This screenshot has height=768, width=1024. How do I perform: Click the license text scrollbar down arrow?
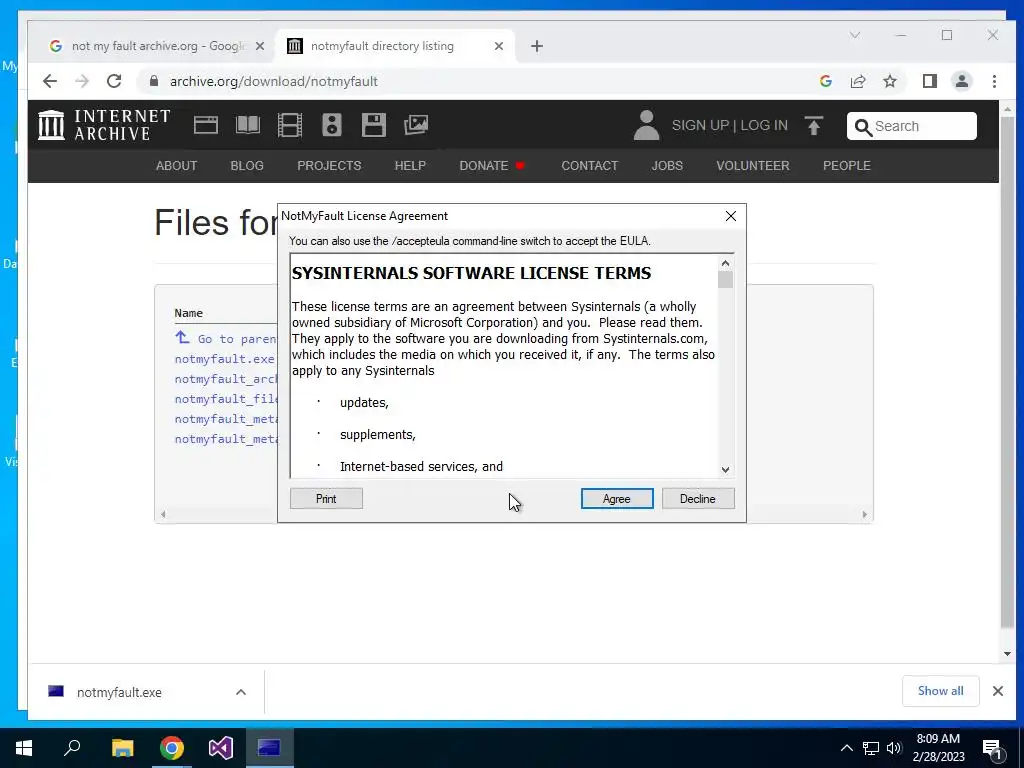[726, 470]
